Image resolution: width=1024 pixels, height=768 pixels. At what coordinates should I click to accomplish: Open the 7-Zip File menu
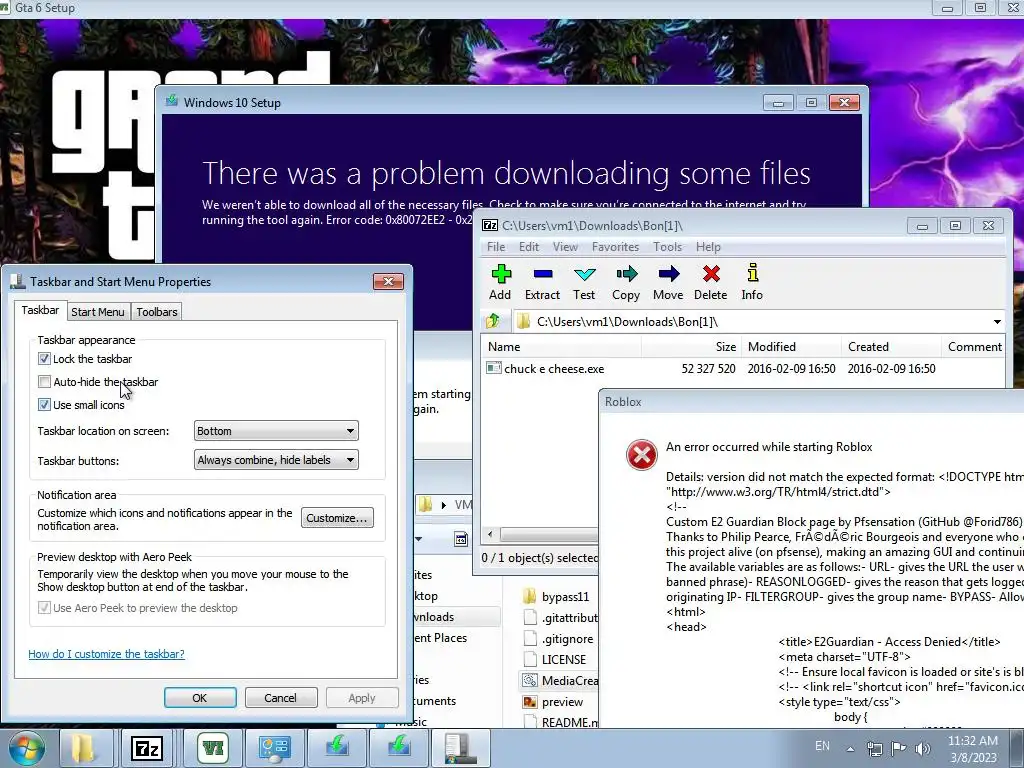pyautogui.click(x=496, y=247)
